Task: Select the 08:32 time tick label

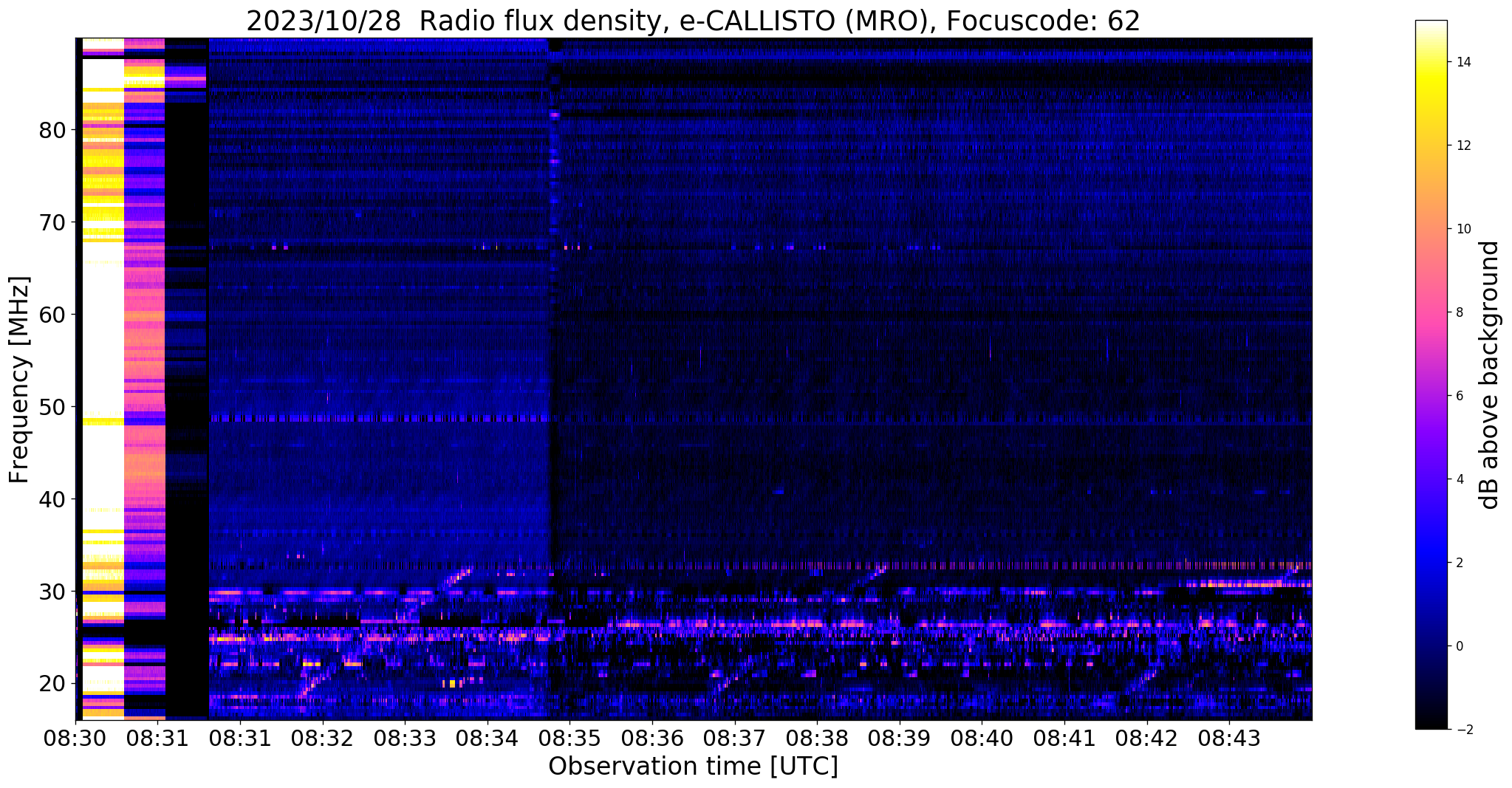Action: point(322,739)
